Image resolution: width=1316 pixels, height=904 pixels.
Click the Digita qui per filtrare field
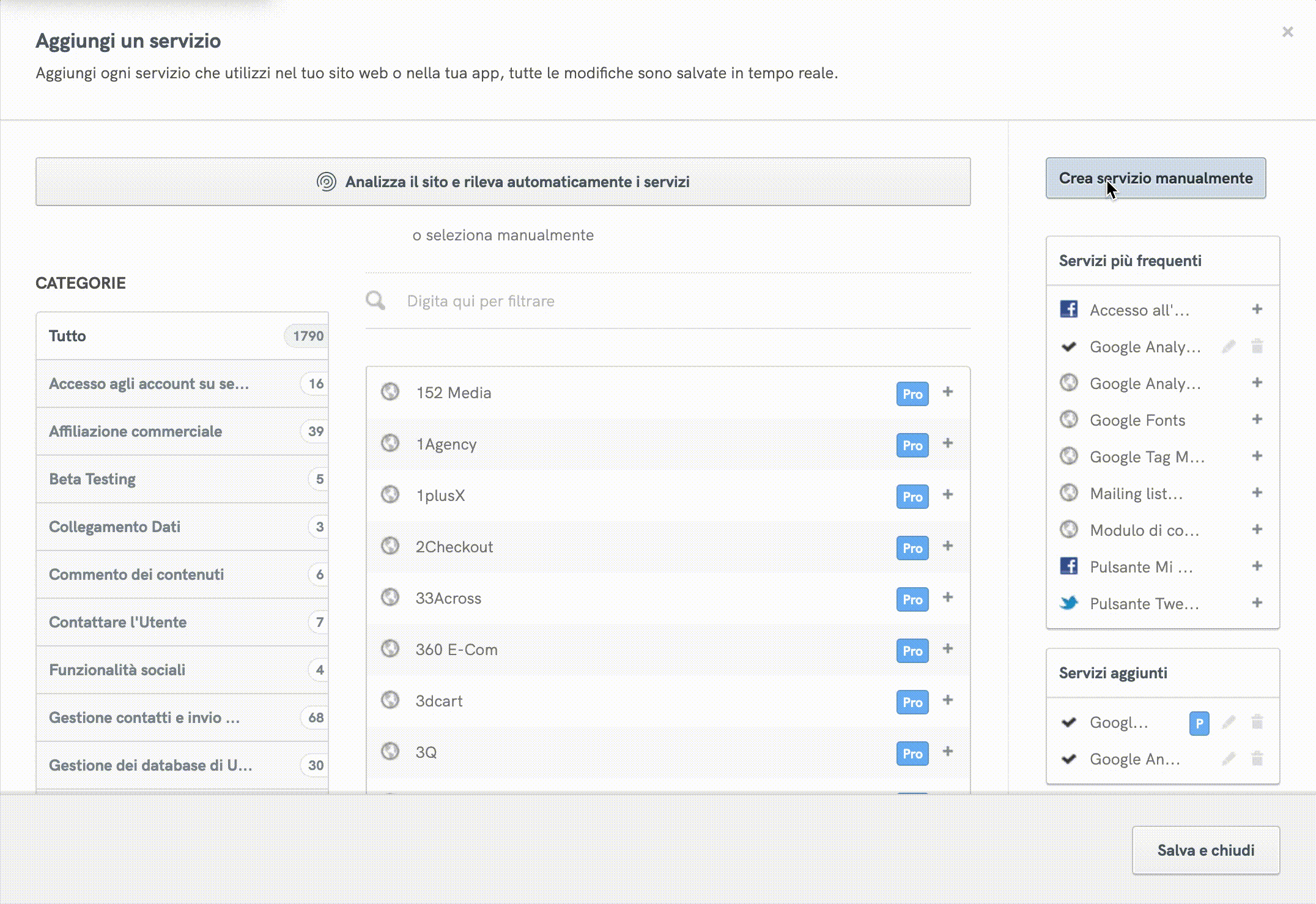click(550, 300)
